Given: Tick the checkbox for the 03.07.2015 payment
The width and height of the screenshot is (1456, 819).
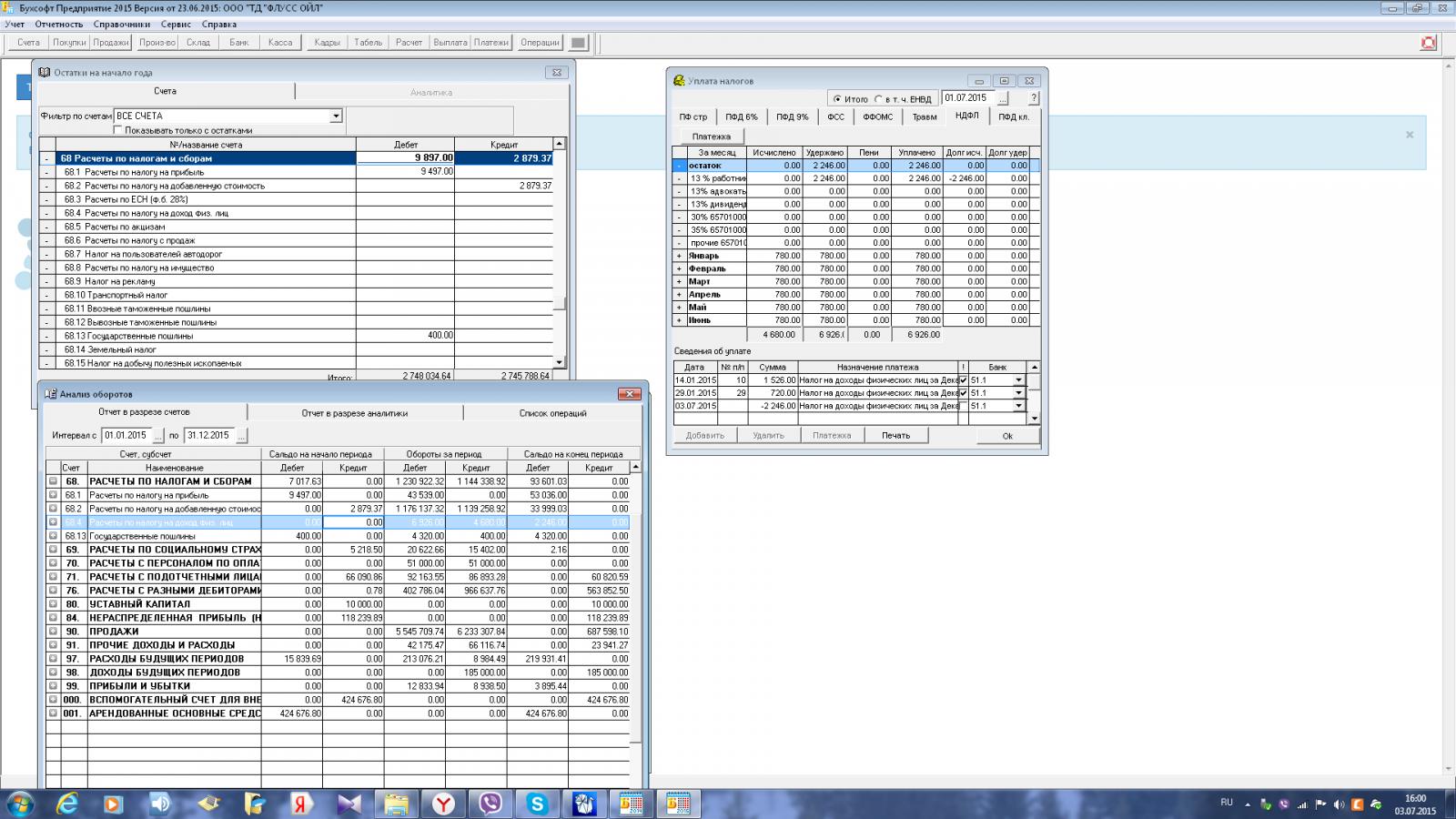Looking at the screenshot, I should tap(963, 406).
